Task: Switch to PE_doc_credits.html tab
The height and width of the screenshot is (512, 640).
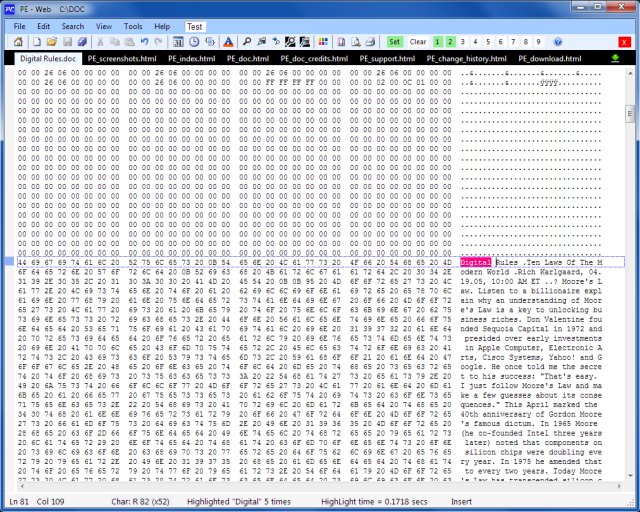Action: [314, 58]
